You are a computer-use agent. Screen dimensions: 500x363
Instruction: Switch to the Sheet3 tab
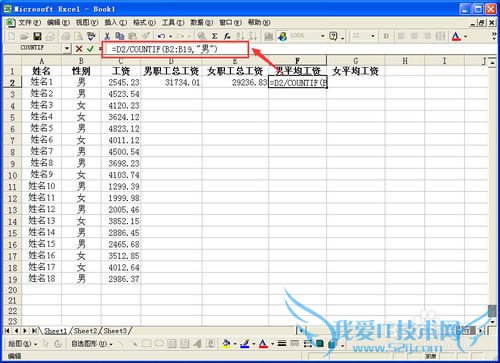(x=115, y=331)
